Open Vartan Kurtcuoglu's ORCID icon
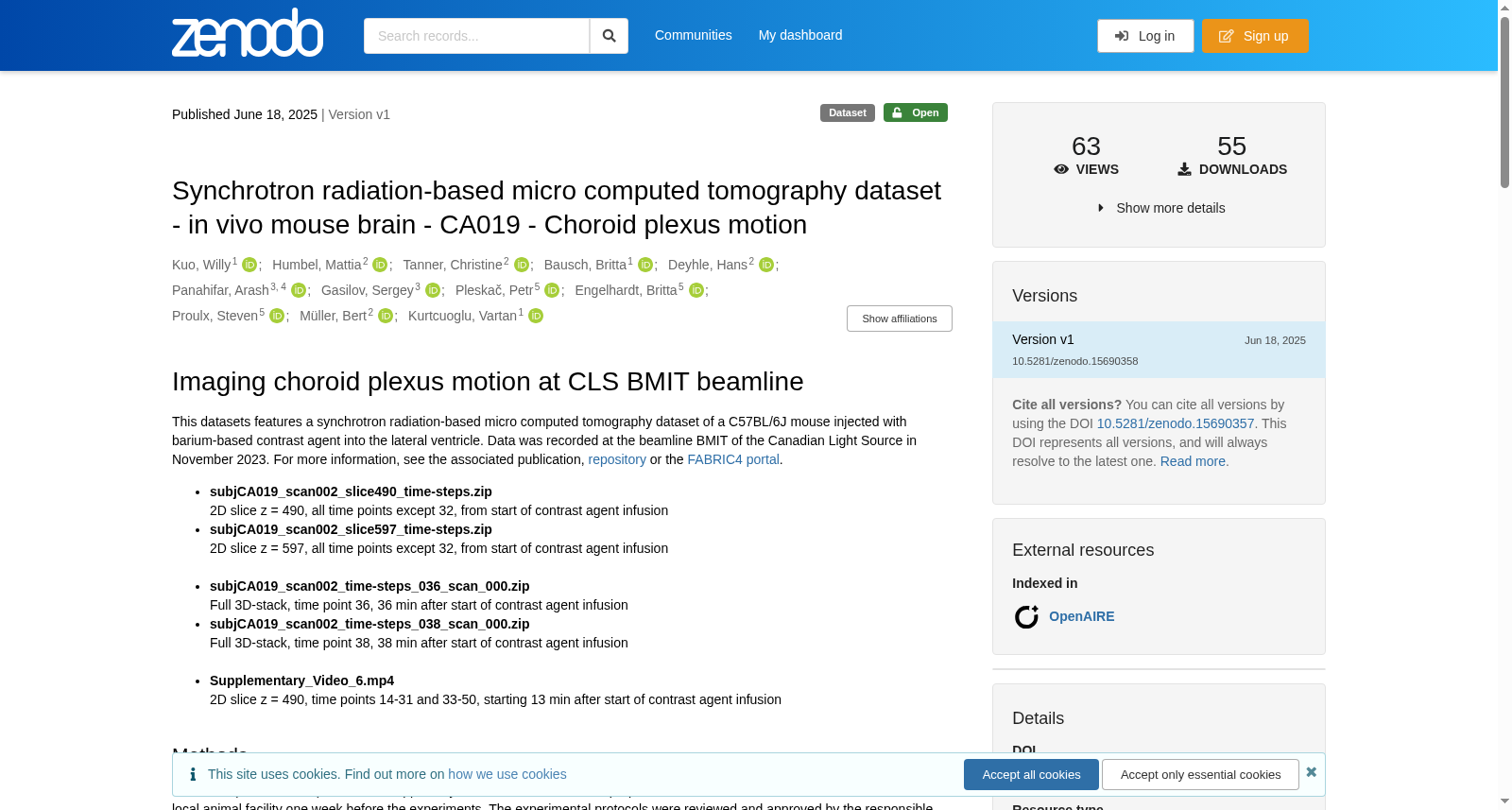The width and height of the screenshot is (1512, 810). coord(536,317)
